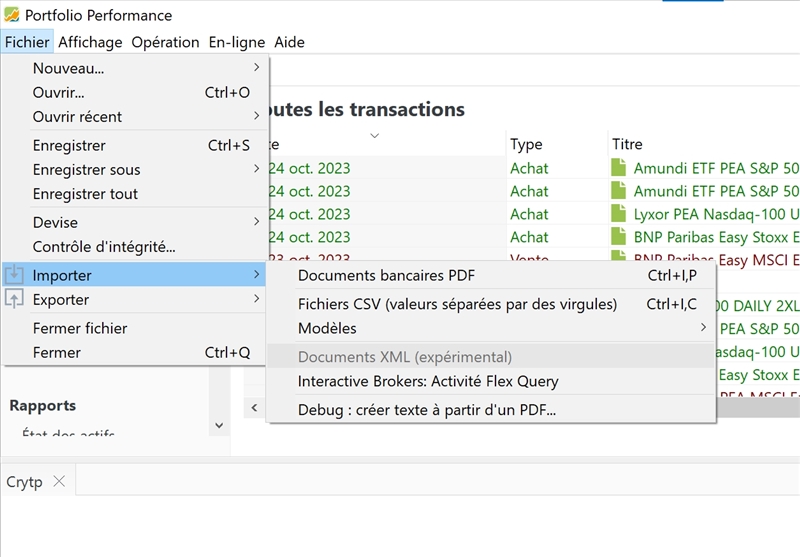Open the Fichier menu
The width and height of the screenshot is (800, 557).
click(x=27, y=42)
